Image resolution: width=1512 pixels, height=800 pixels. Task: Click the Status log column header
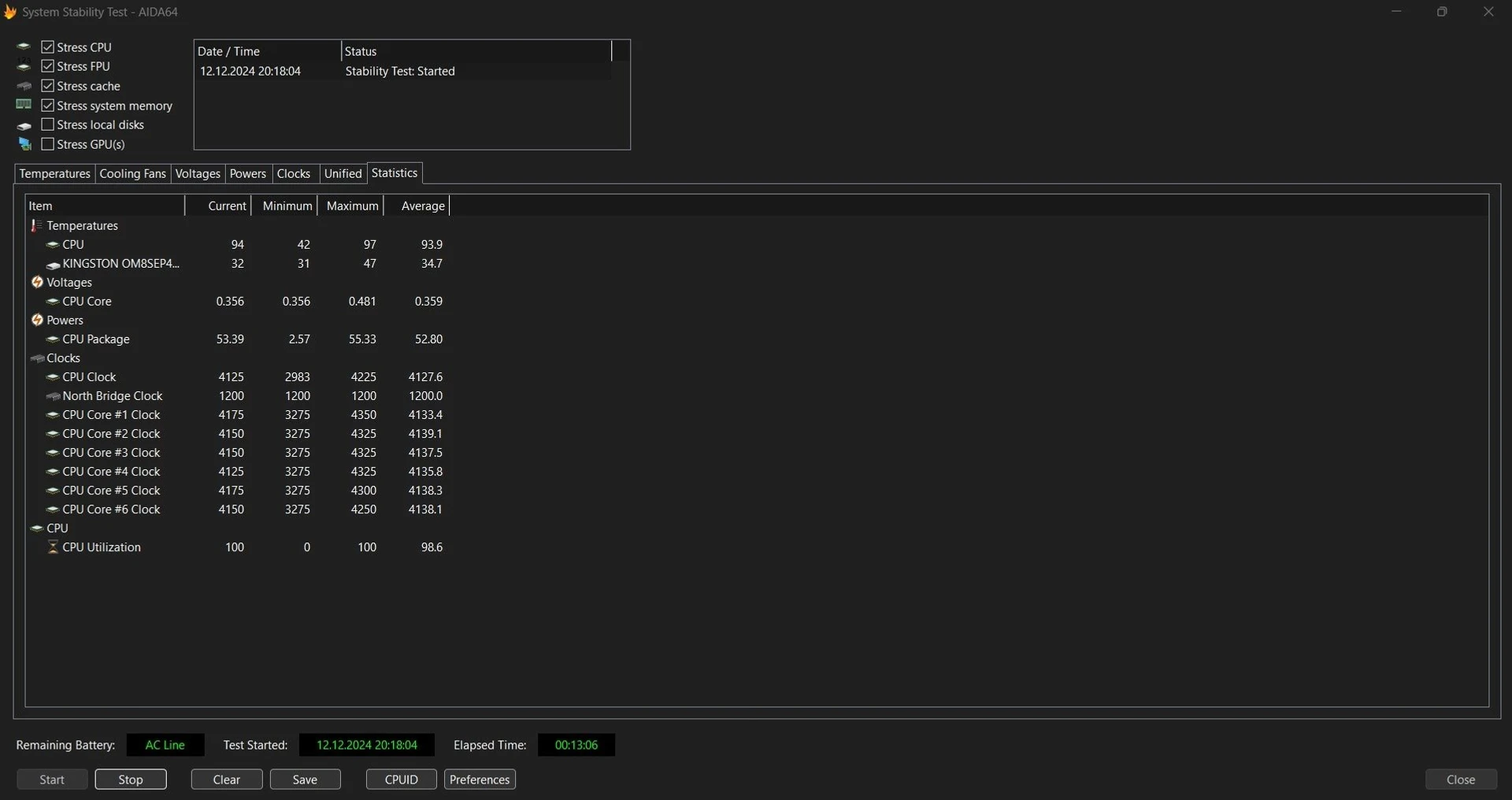coord(476,51)
